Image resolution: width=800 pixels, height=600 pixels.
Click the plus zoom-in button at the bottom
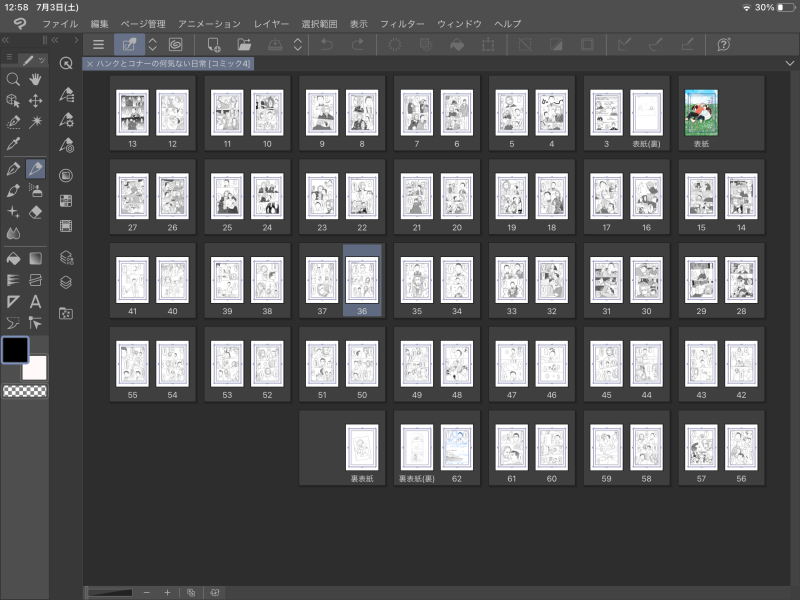click(x=167, y=592)
